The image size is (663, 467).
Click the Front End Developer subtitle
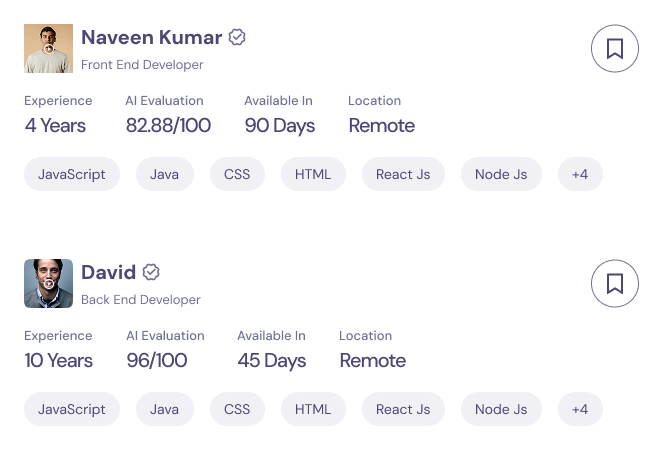pyautogui.click(x=142, y=65)
